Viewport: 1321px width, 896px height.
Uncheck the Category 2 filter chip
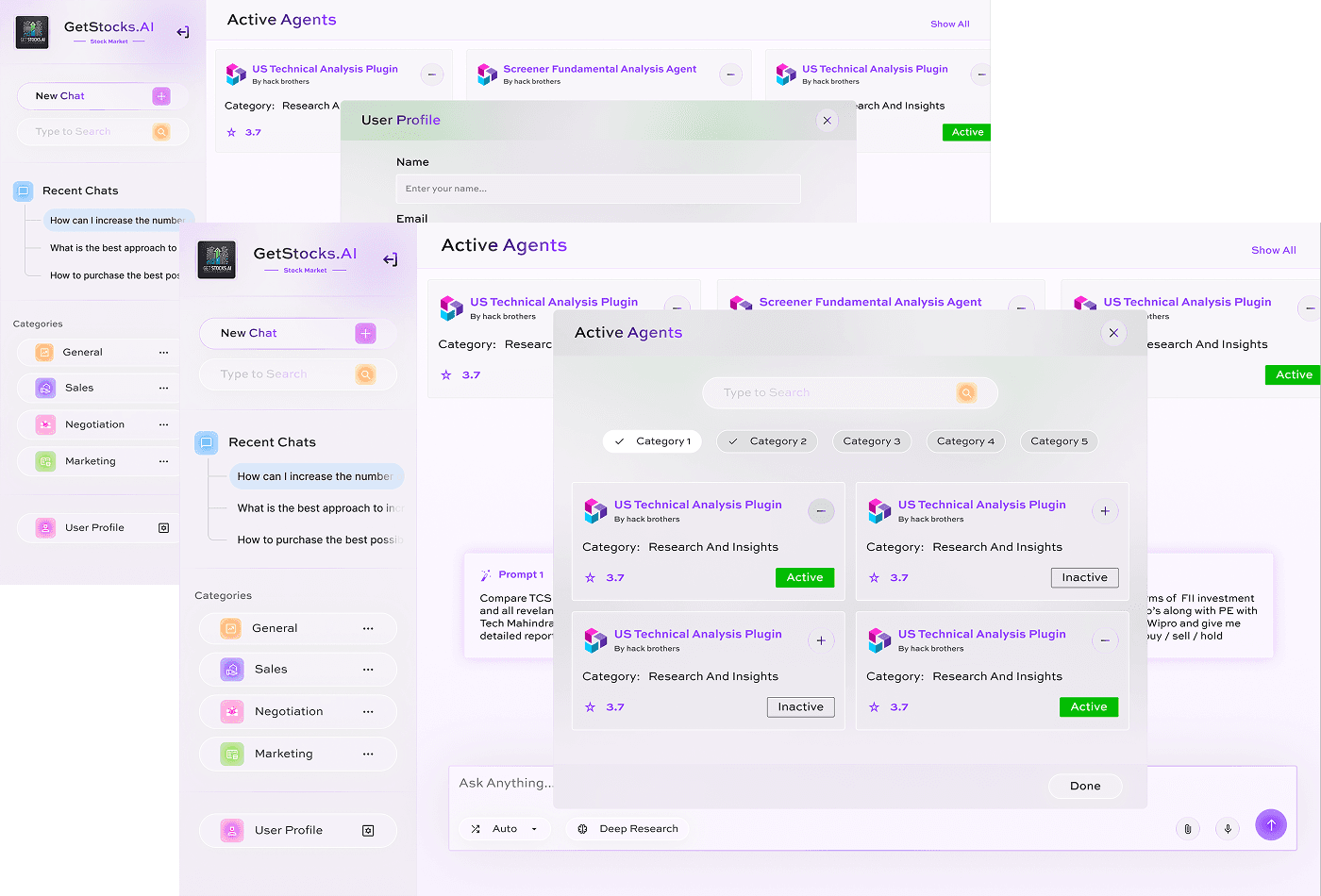(767, 441)
